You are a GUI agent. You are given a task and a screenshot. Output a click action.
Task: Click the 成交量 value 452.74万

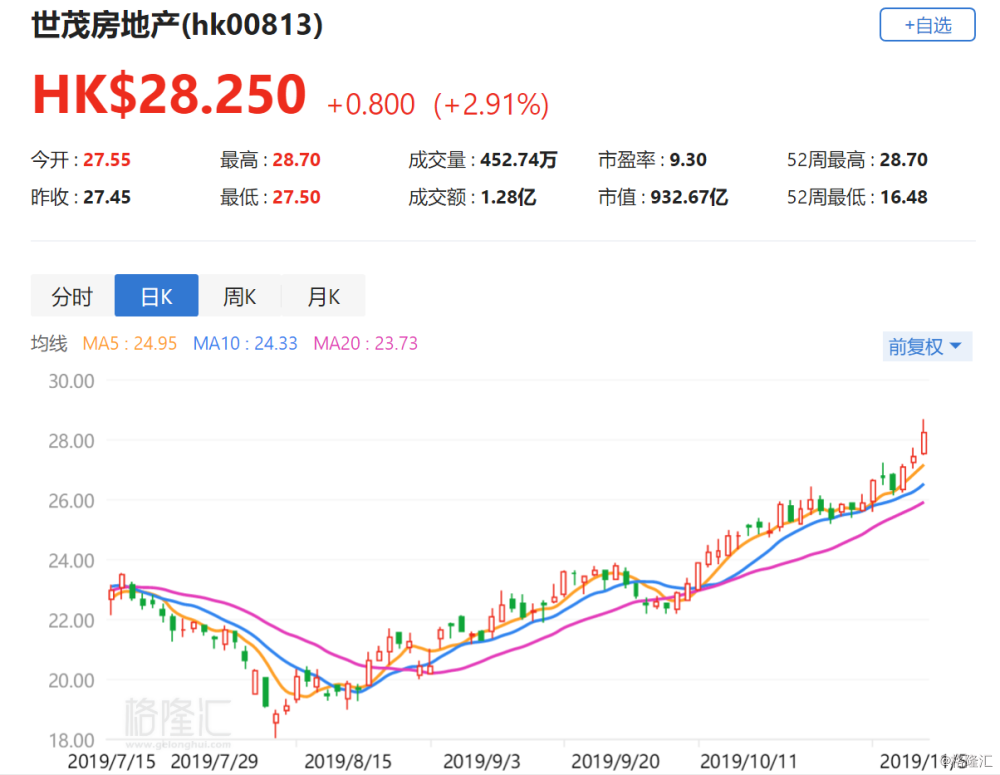(517, 160)
